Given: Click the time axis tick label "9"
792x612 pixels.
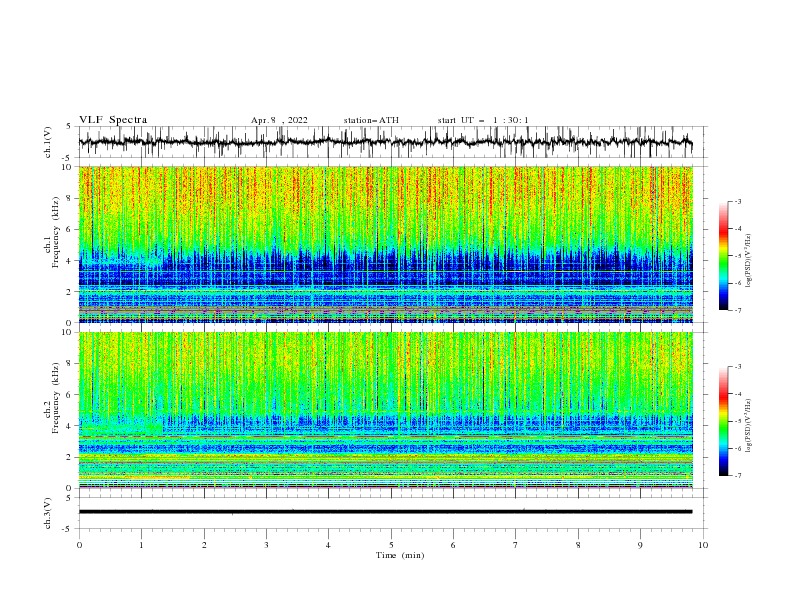Looking at the screenshot, I should 640,545.
